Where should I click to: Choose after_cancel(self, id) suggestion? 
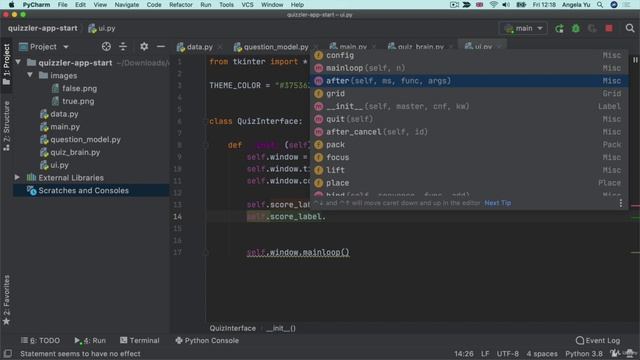tap(469, 132)
